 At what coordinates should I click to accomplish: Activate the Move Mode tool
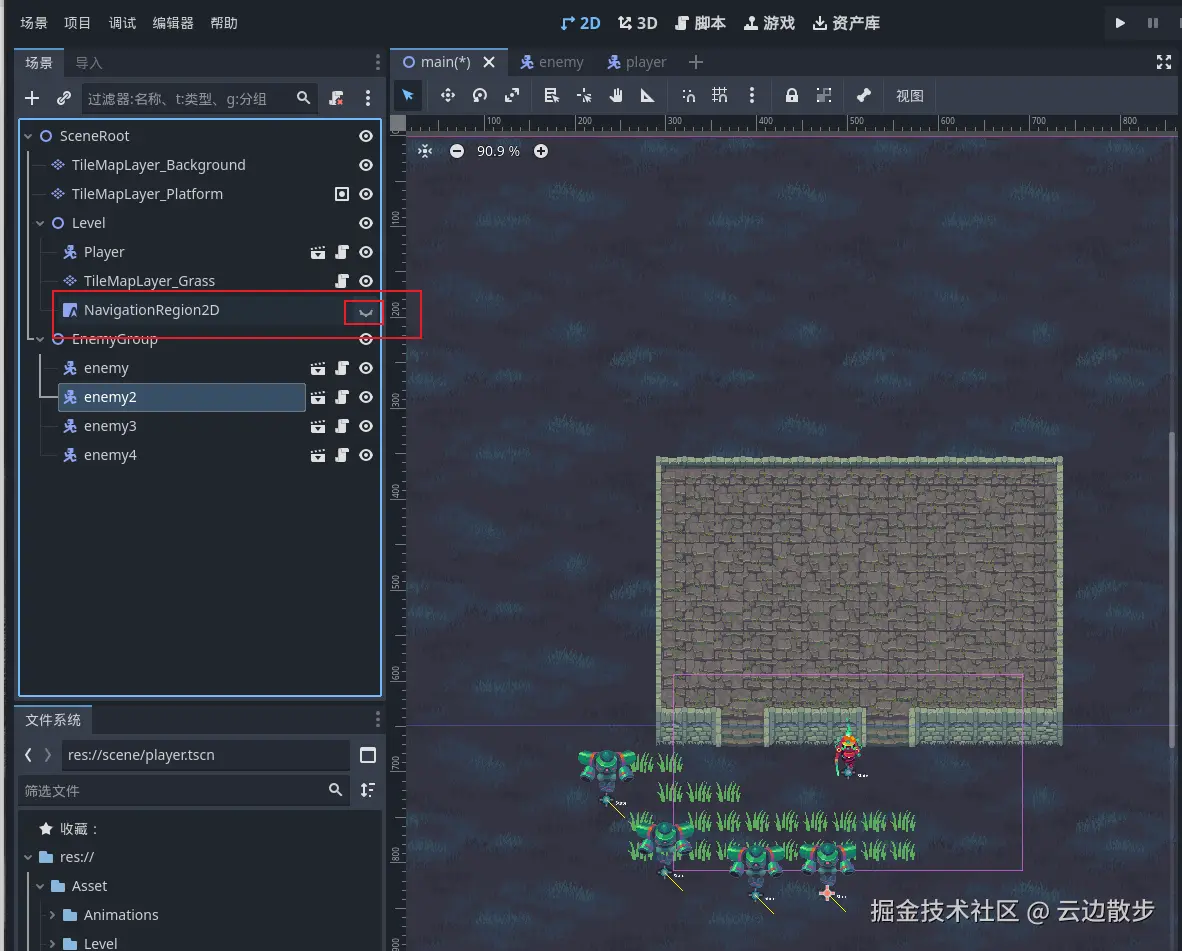tap(448, 96)
